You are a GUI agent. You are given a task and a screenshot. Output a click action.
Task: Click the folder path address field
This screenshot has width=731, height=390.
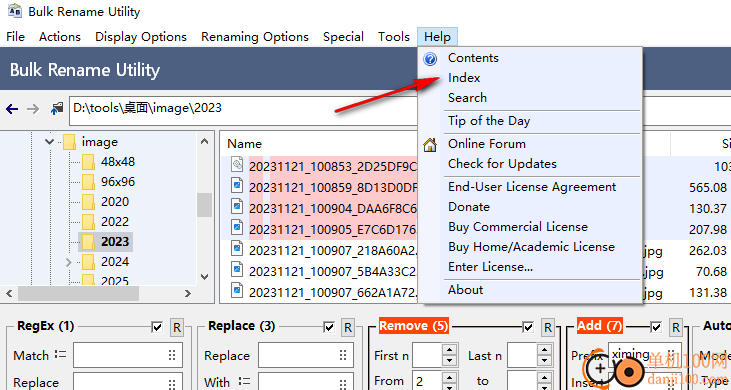tap(244, 110)
